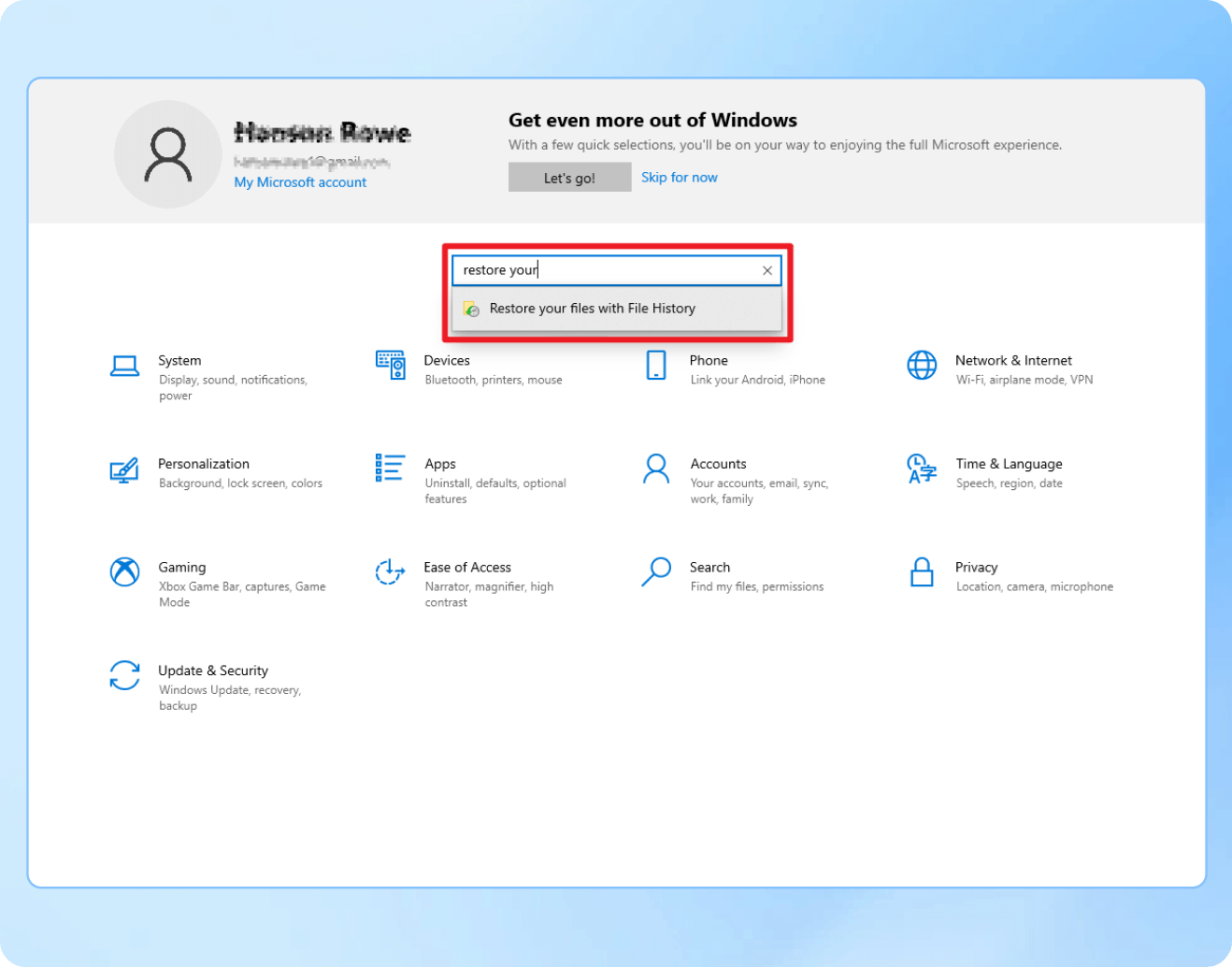Viewport: 1232px width, 967px height.
Task: Click 'Windows Update, recovery, backup' description
Action: pos(230,698)
